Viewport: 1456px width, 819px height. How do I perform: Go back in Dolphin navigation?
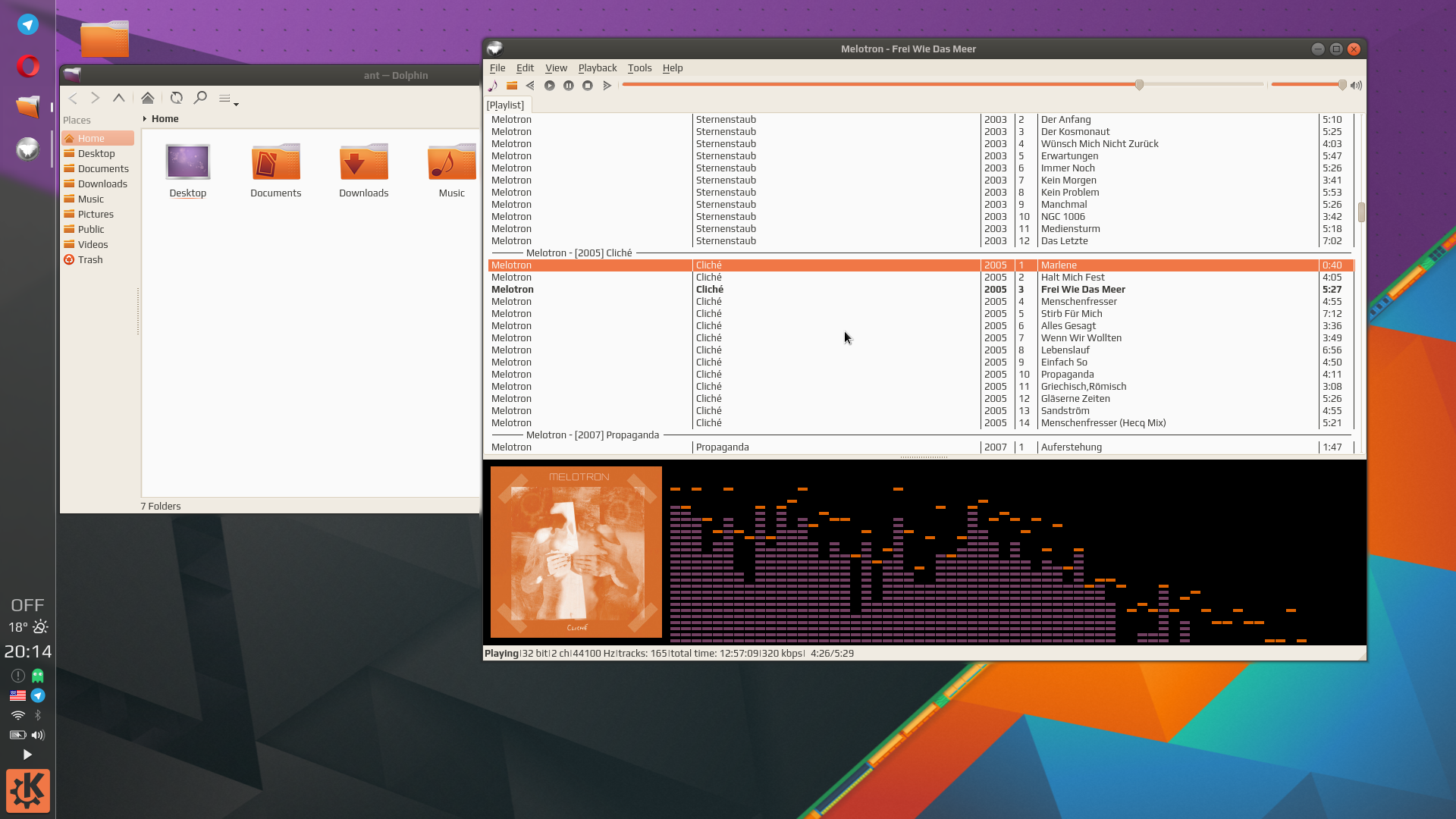[x=73, y=98]
